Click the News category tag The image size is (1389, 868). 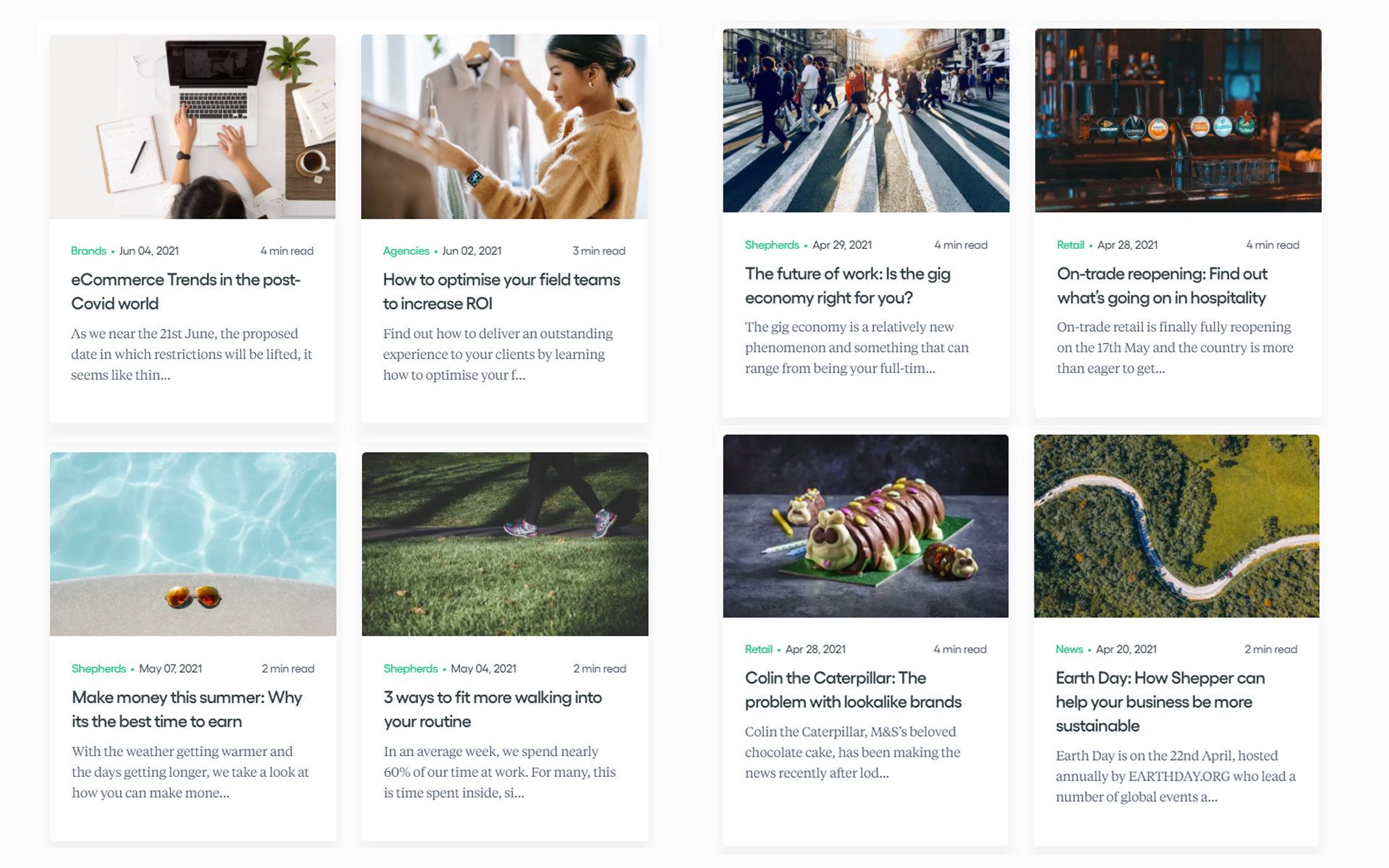[1069, 650]
